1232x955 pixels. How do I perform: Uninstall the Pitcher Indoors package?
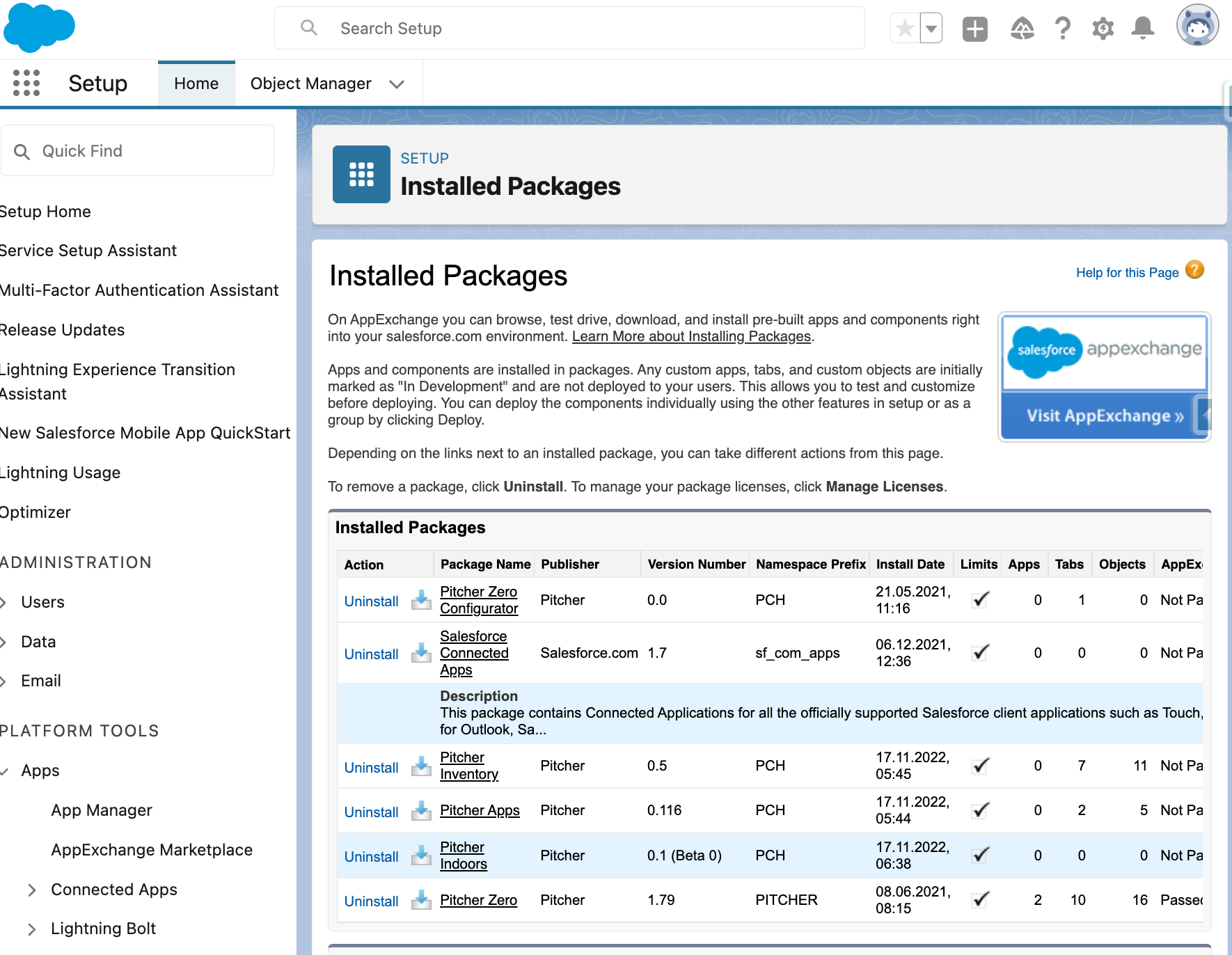click(x=371, y=856)
